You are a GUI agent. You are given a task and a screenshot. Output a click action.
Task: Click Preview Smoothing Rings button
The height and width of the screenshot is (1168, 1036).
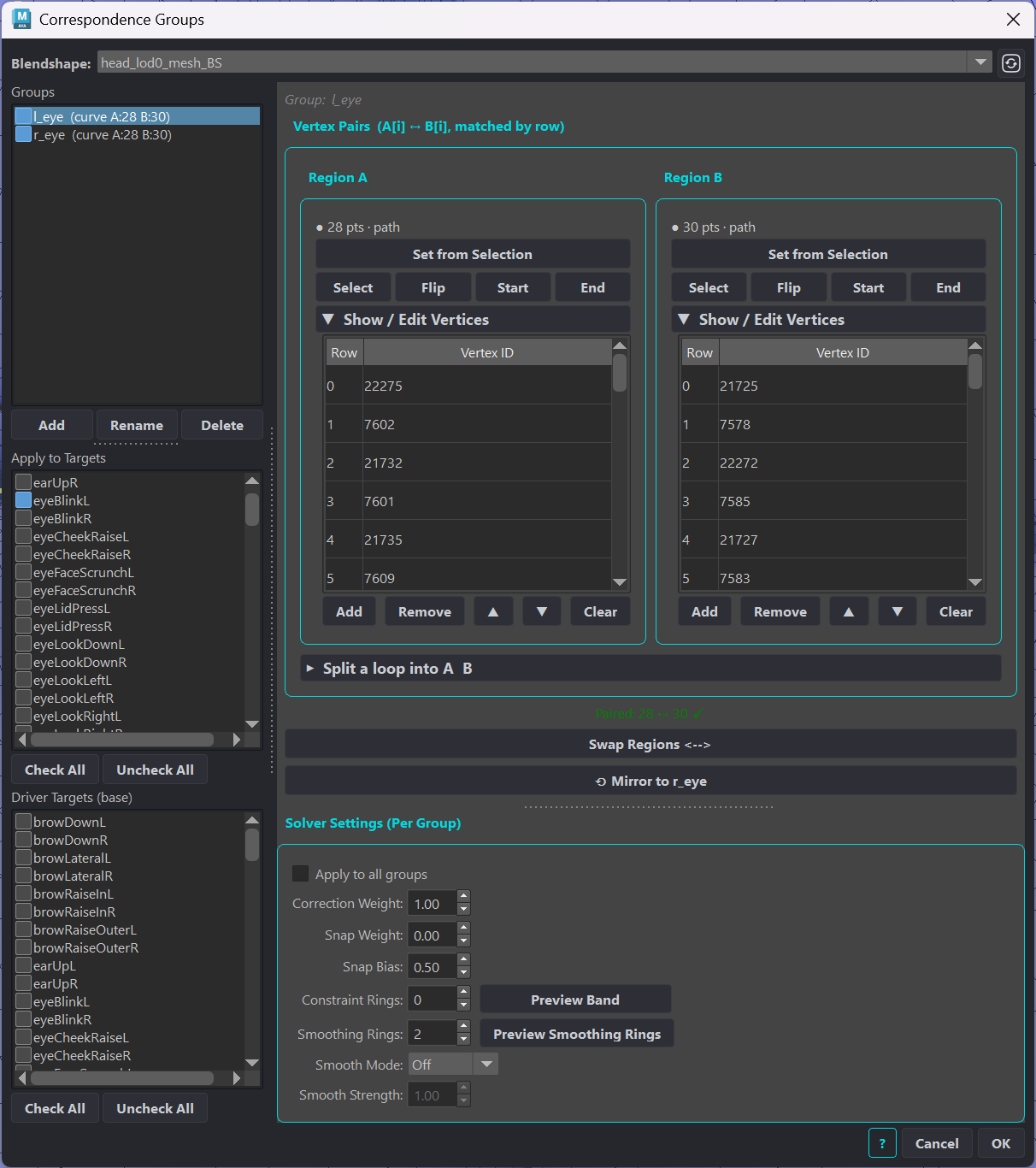click(x=577, y=1035)
